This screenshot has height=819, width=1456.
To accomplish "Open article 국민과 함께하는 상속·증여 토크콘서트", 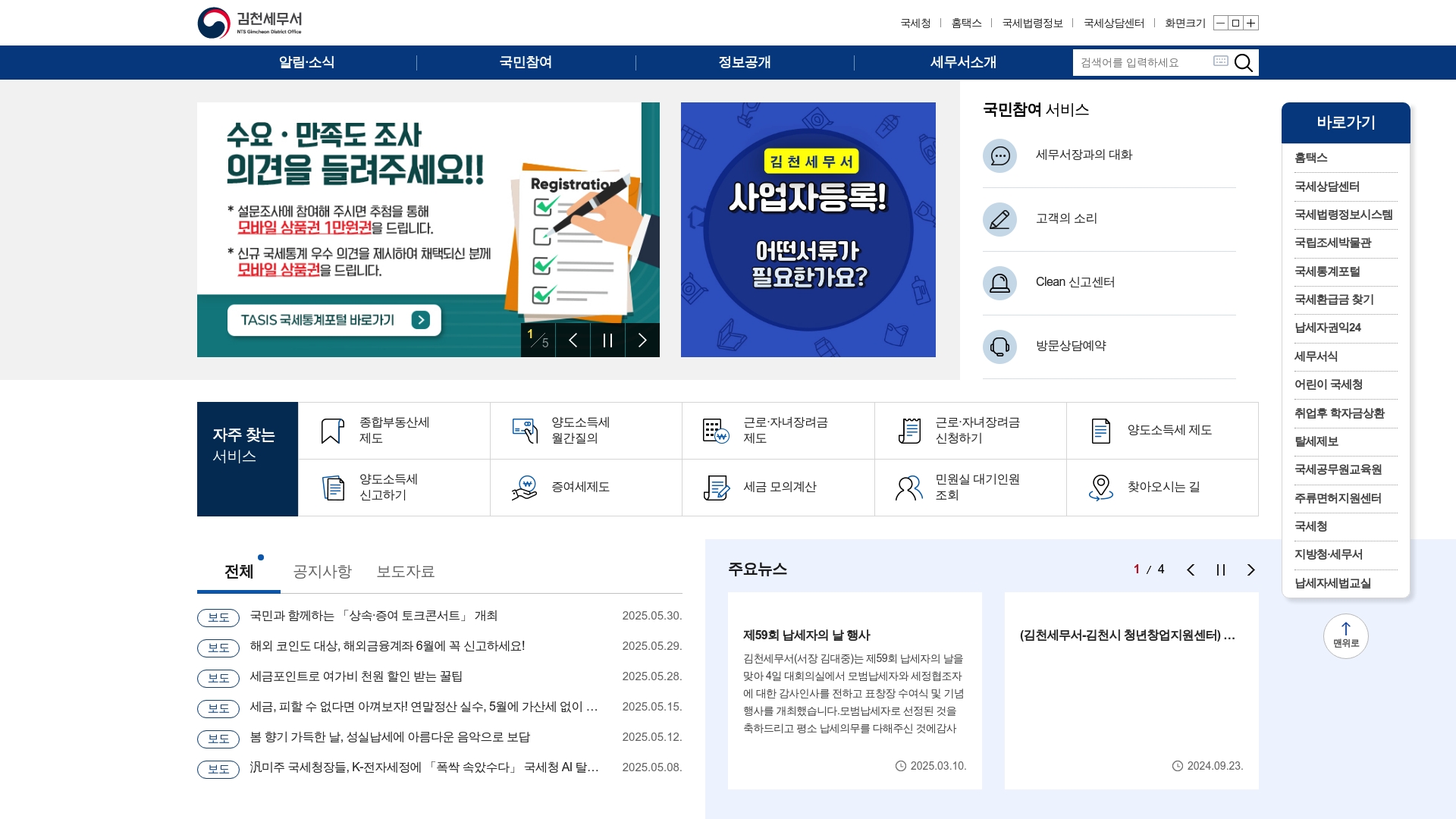I will 374,616.
